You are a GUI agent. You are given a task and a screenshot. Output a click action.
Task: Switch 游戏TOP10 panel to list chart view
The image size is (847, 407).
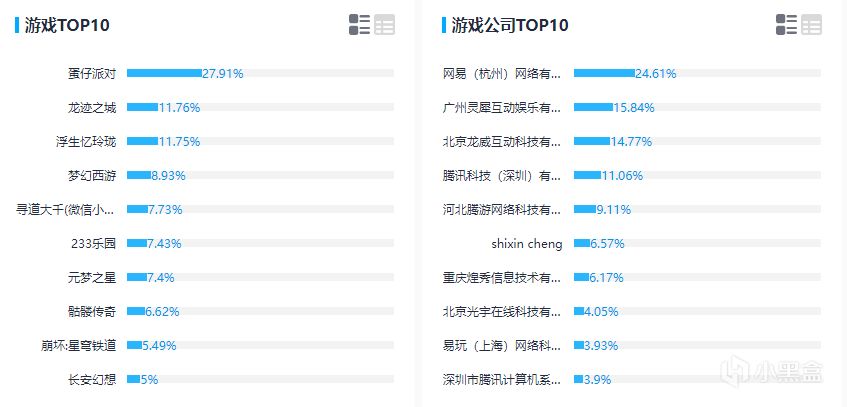click(x=360, y=25)
